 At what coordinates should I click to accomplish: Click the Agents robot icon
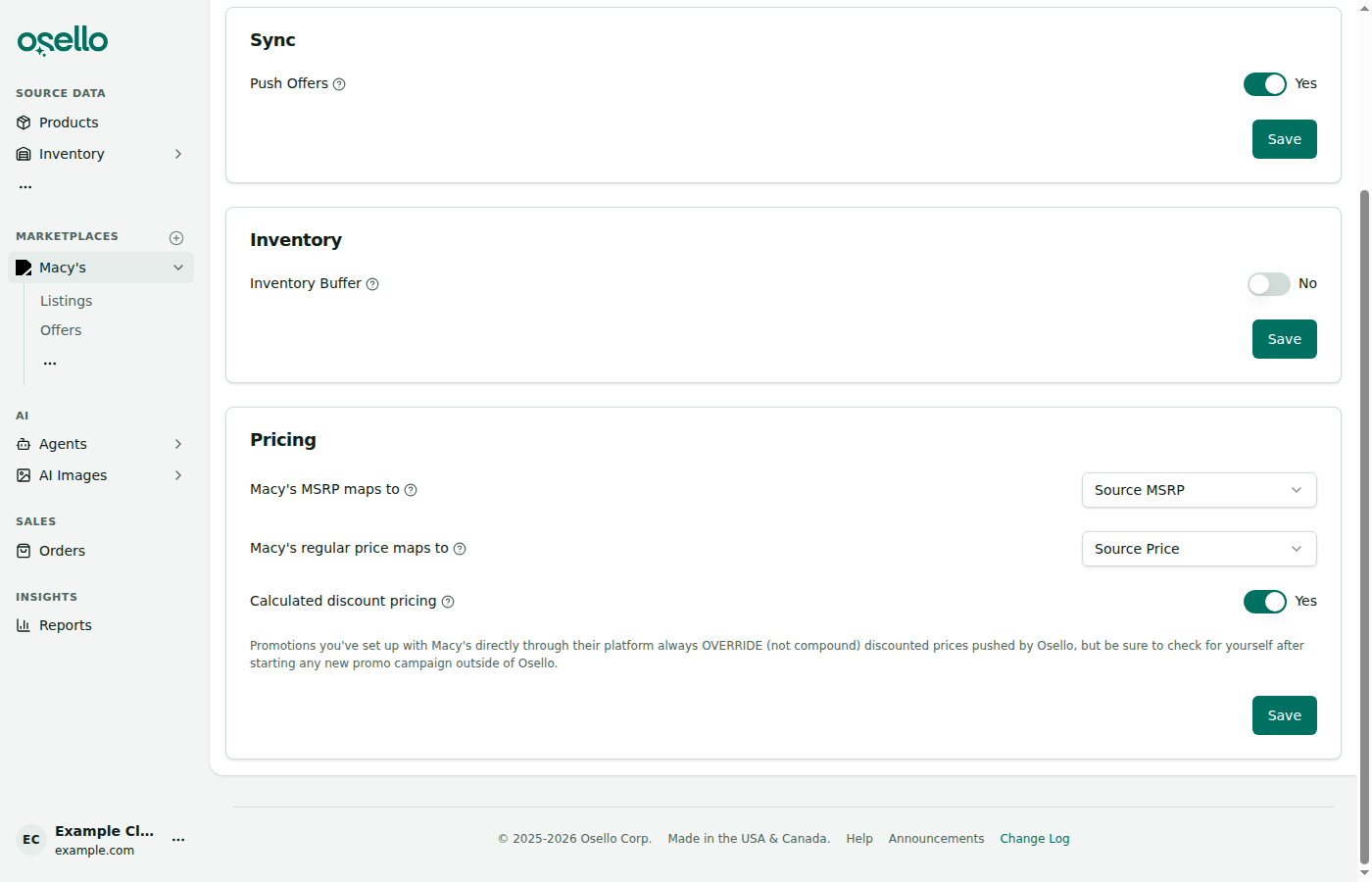(24, 444)
